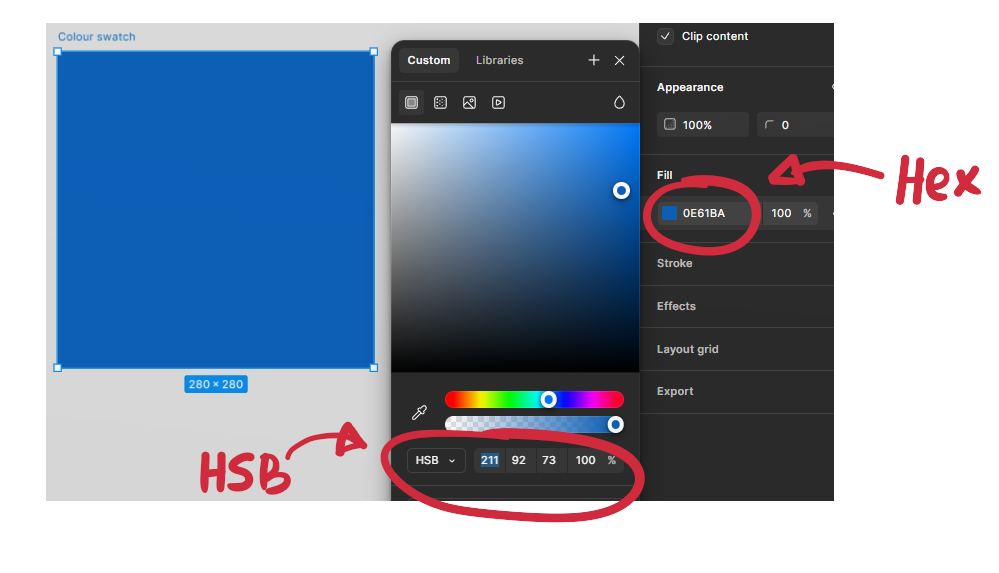Select the blue square on the canvas

[x=215, y=210]
